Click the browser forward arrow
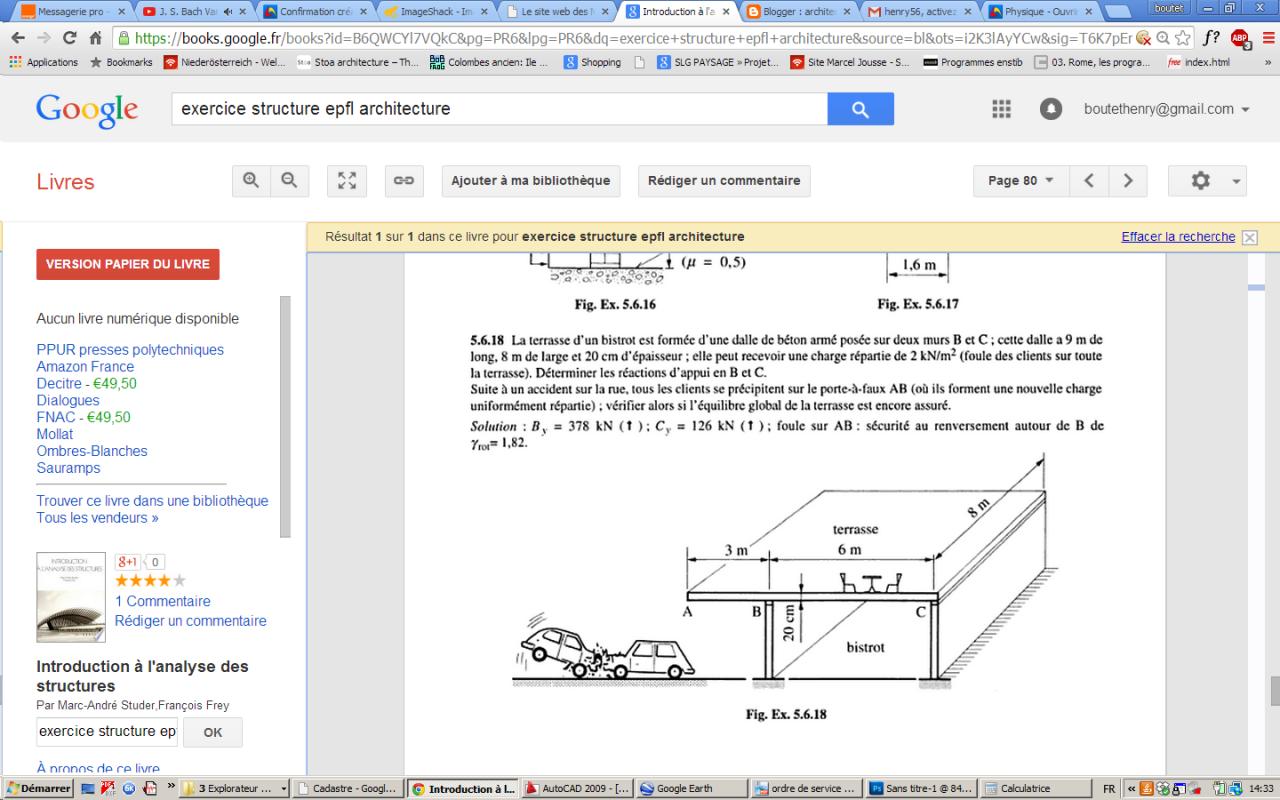This screenshot has width=1280, height=800. click(x=45, y=39)
